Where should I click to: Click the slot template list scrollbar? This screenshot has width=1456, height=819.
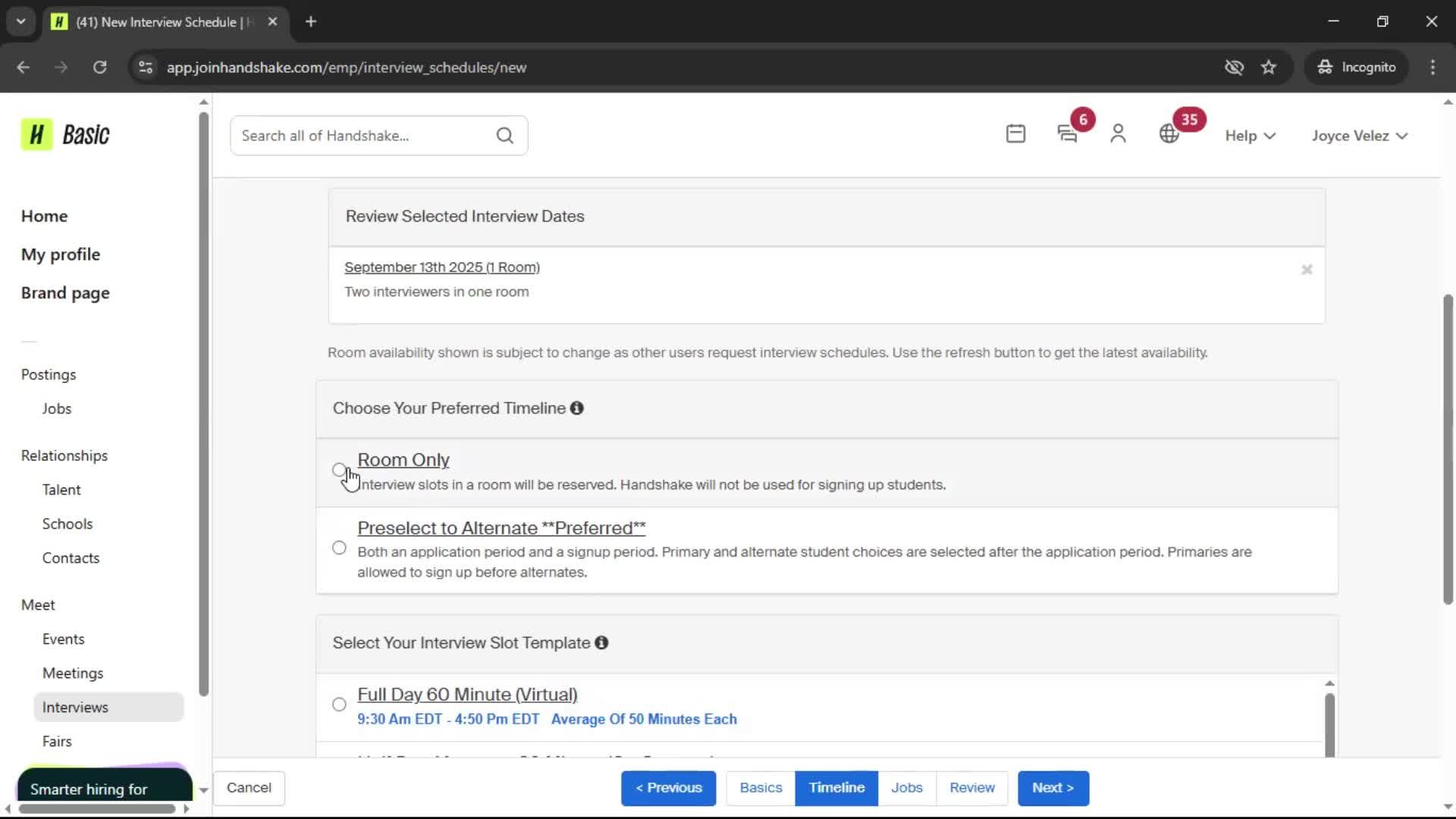pos(1329,725)
